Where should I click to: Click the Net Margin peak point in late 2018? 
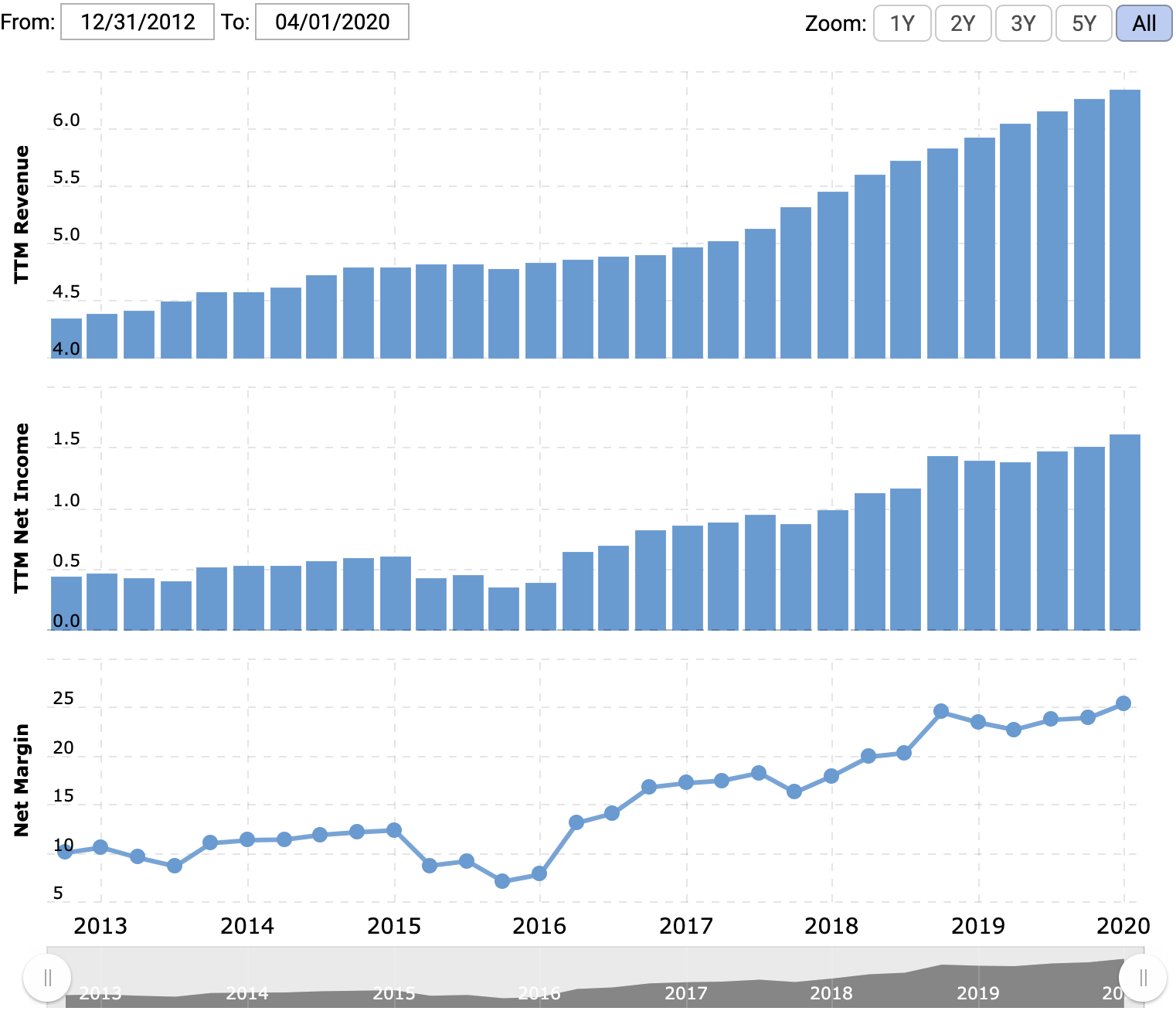point(941,711)
